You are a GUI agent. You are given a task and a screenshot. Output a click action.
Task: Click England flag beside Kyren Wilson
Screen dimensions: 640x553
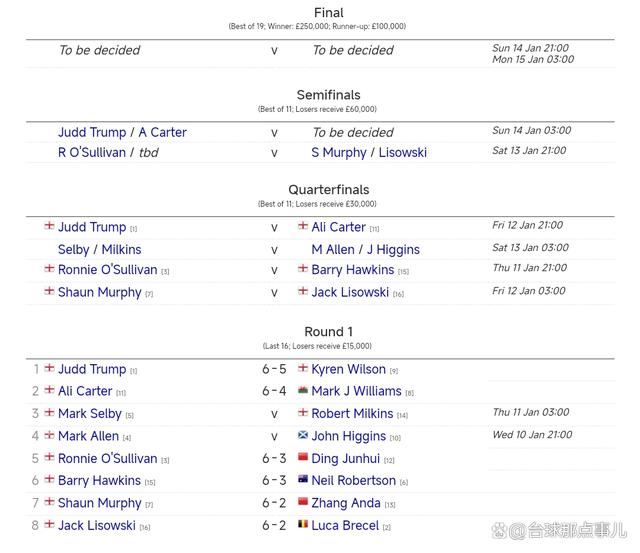pos(303,368)
